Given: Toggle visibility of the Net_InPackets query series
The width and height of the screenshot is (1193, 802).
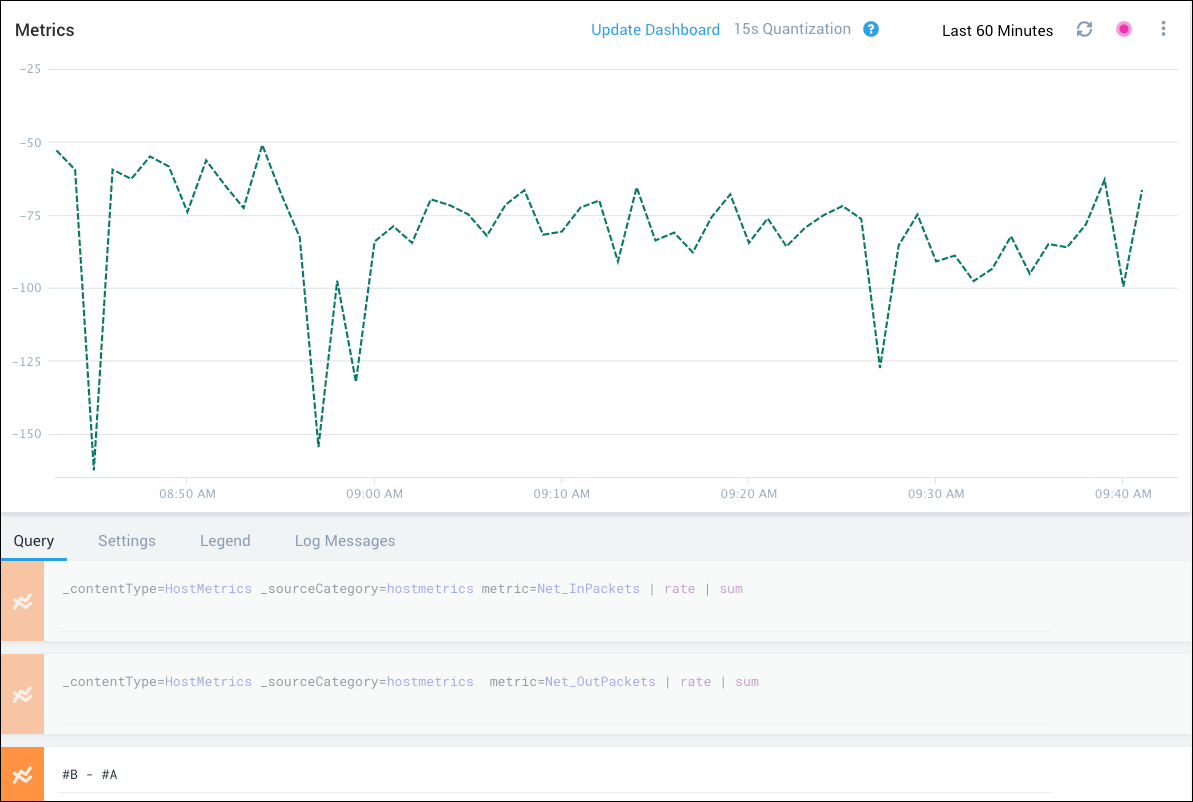Looking at the screenshot, I should (22, 602).
